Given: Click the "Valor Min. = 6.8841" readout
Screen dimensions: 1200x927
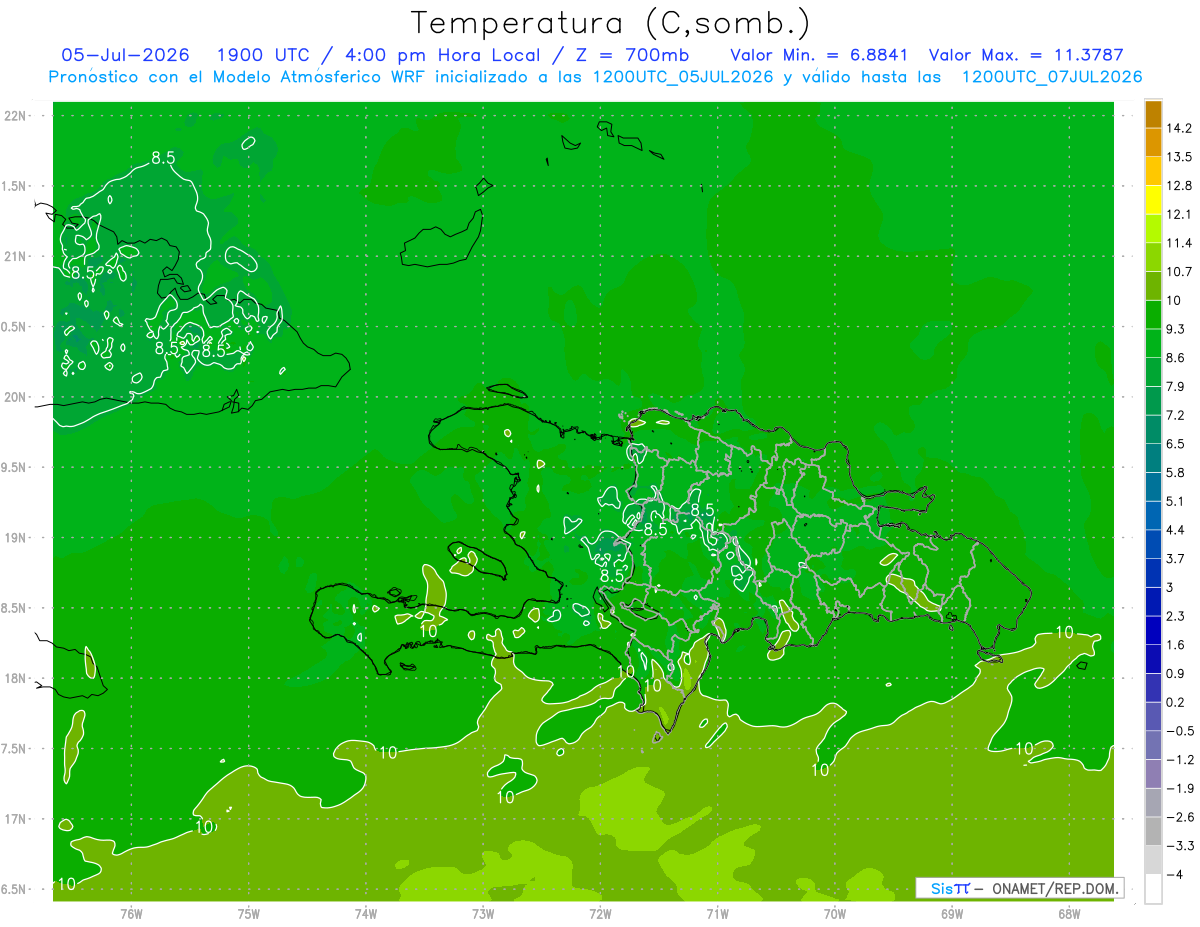Looking at the screenshot, I should [x=819, y=55].
